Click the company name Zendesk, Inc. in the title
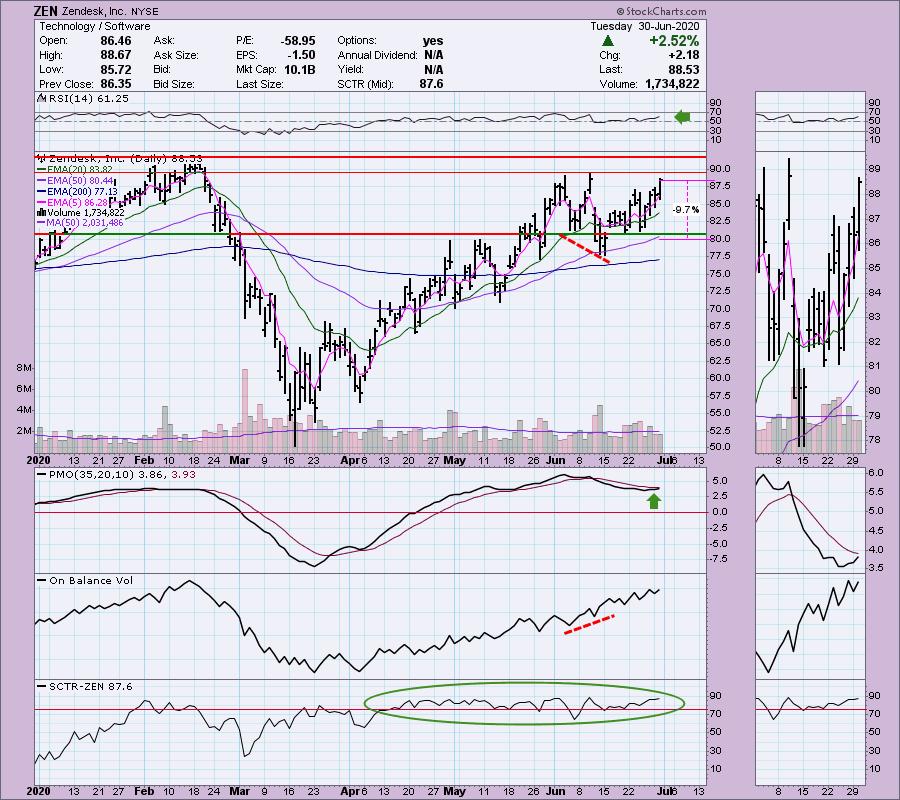 [x=96, y=11]
